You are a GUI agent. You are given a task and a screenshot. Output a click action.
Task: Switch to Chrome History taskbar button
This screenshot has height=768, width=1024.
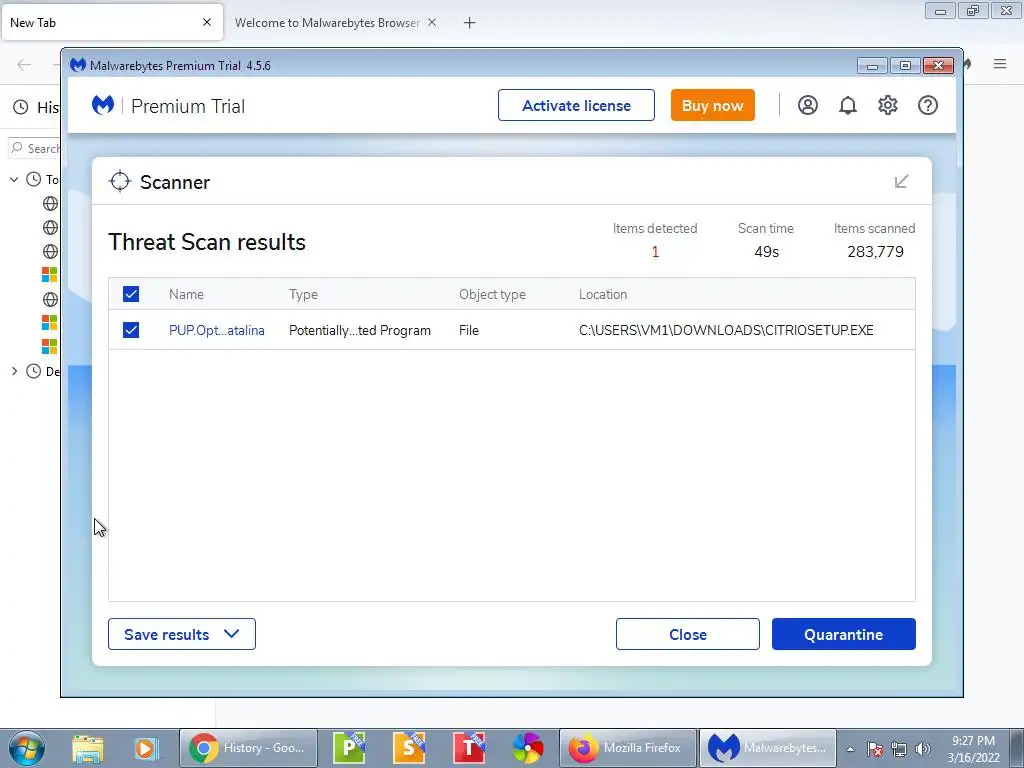[248, 748]
